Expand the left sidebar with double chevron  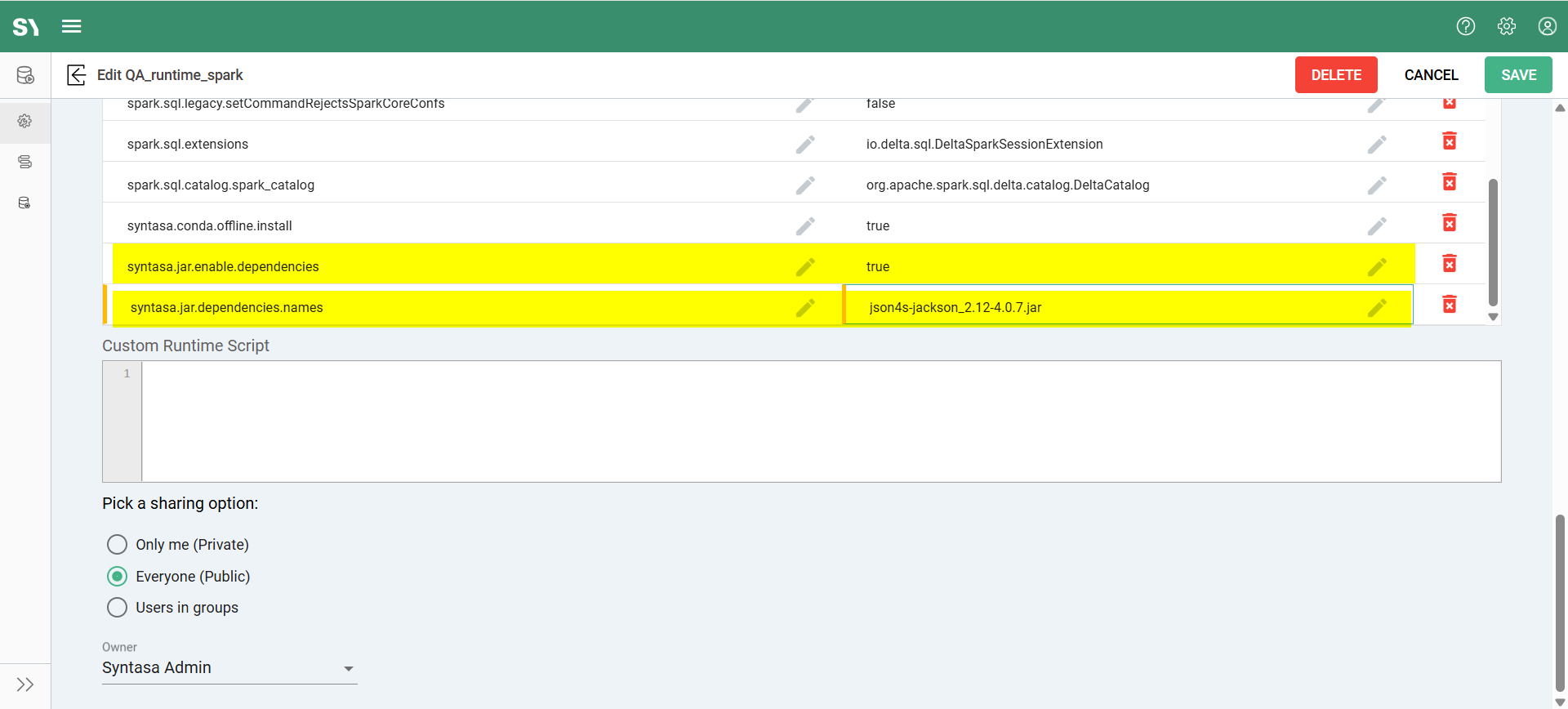(x=25, y=684)
